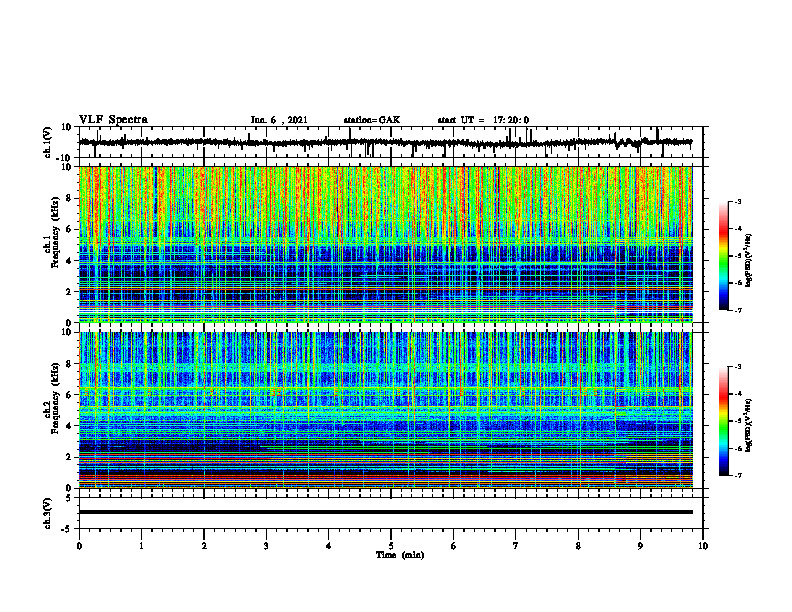792x612 pixels.
Task: Click inside the ch.1 spectrogram panel
Action: 386,244
